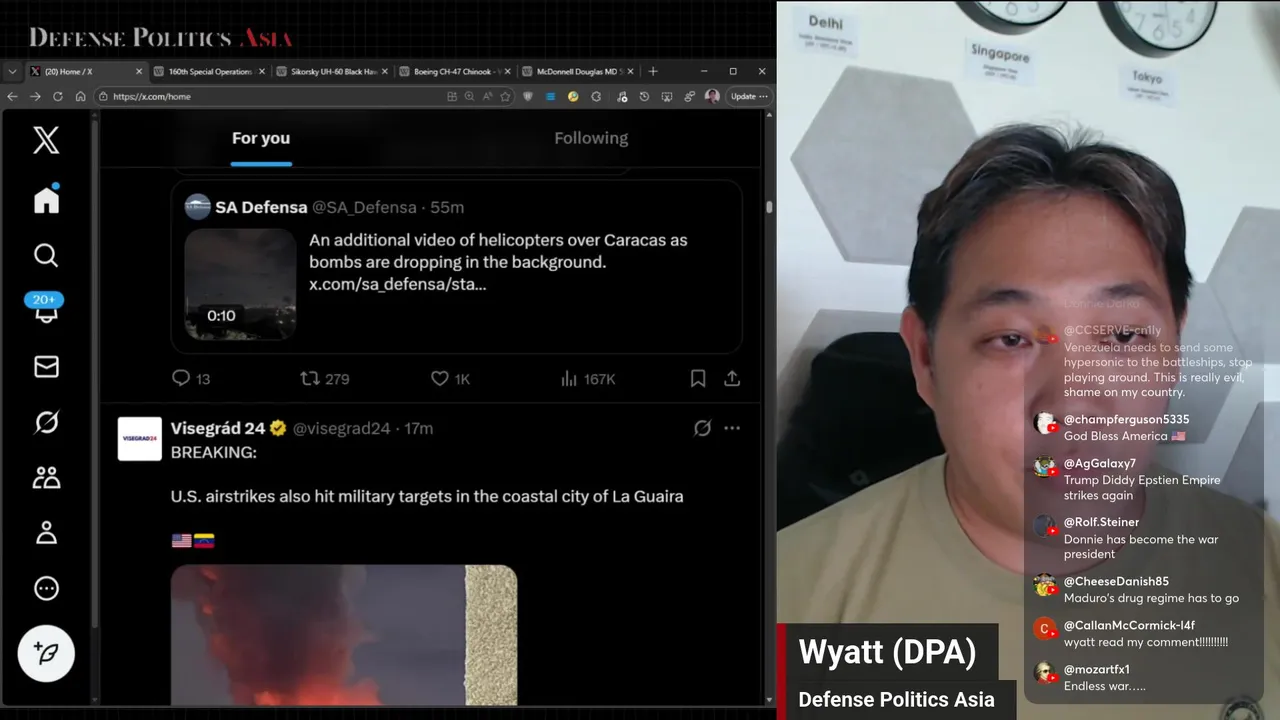Open the more options on Visegrád 24 post

point(732,428)
